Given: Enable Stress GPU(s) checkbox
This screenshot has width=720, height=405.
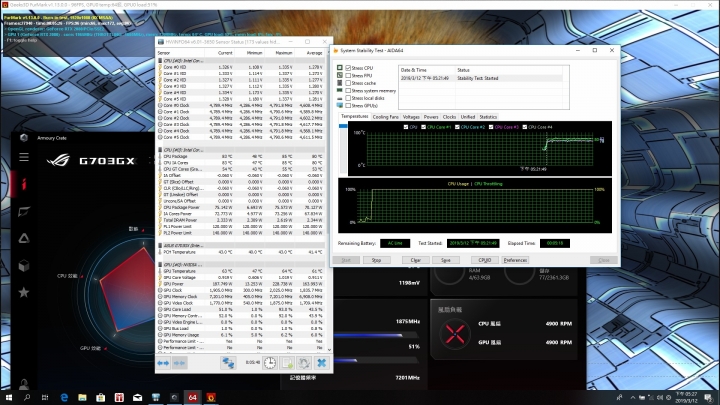Looking at the screenshot, I should click(x=348, y=106).
